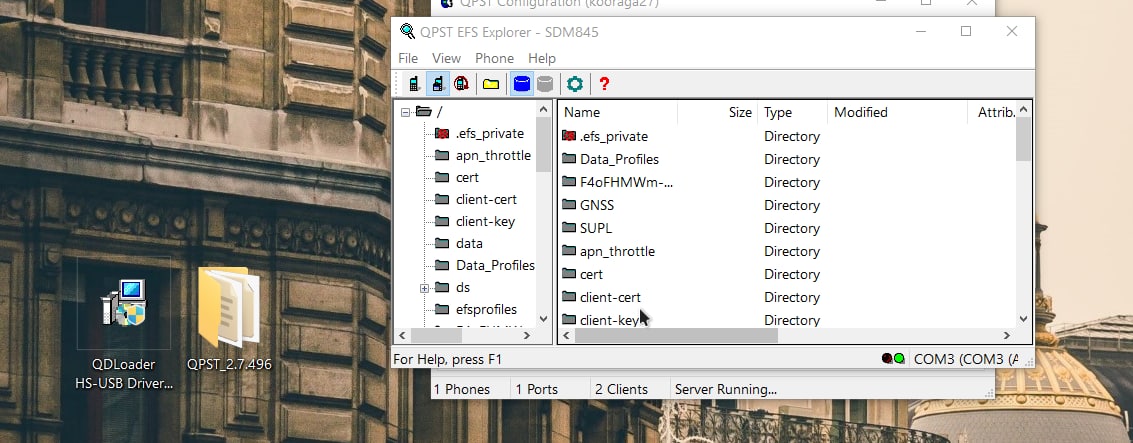Open the Phone menu
This screenshot has width=1133, height=443.
pos(494,59)
